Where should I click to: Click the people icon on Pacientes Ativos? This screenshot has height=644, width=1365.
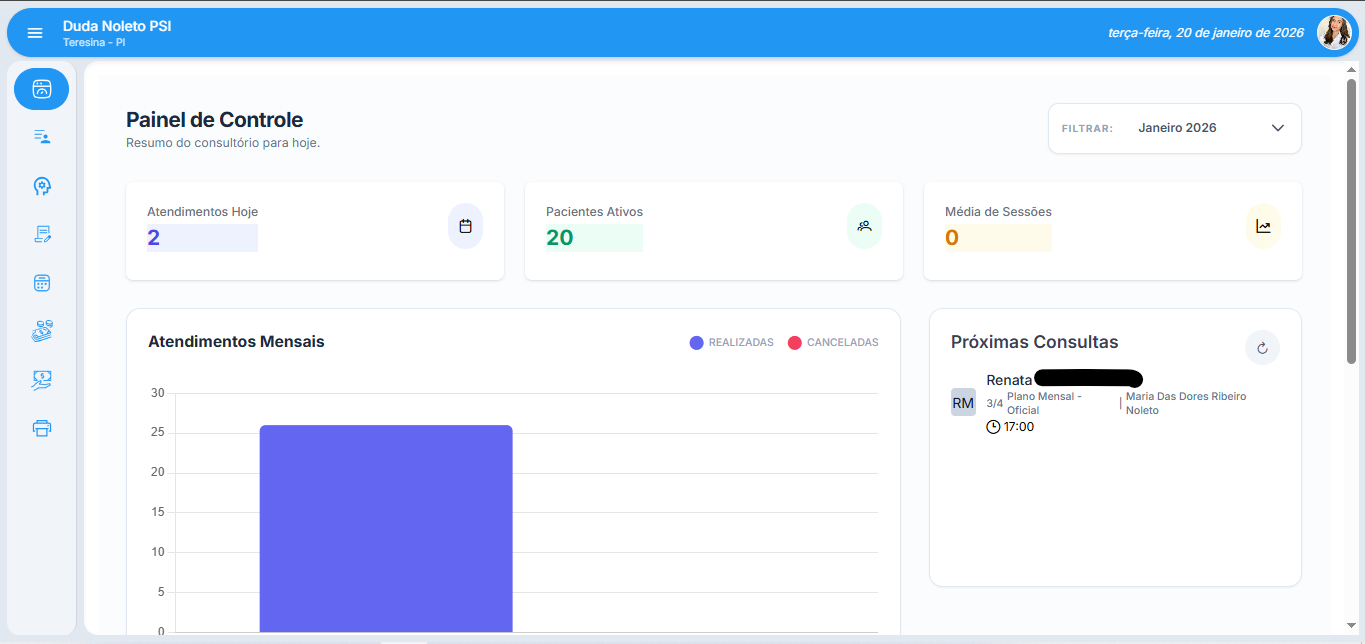864,226
